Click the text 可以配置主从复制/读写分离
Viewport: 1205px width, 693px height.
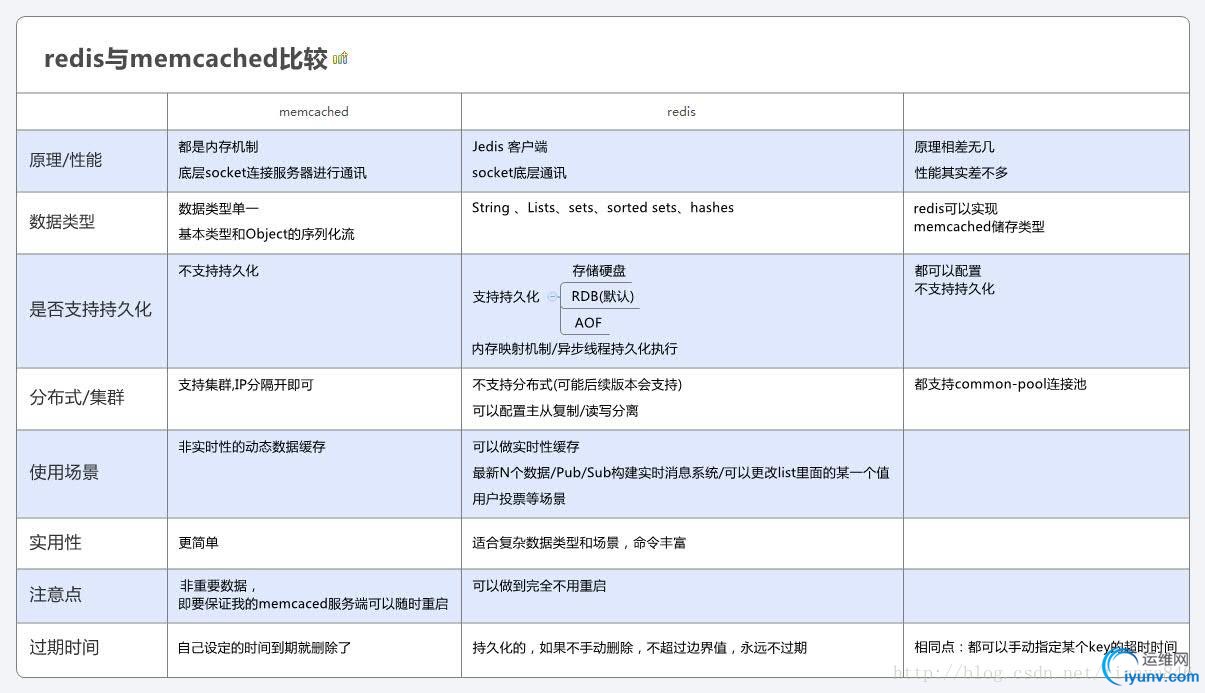[555, 411]
